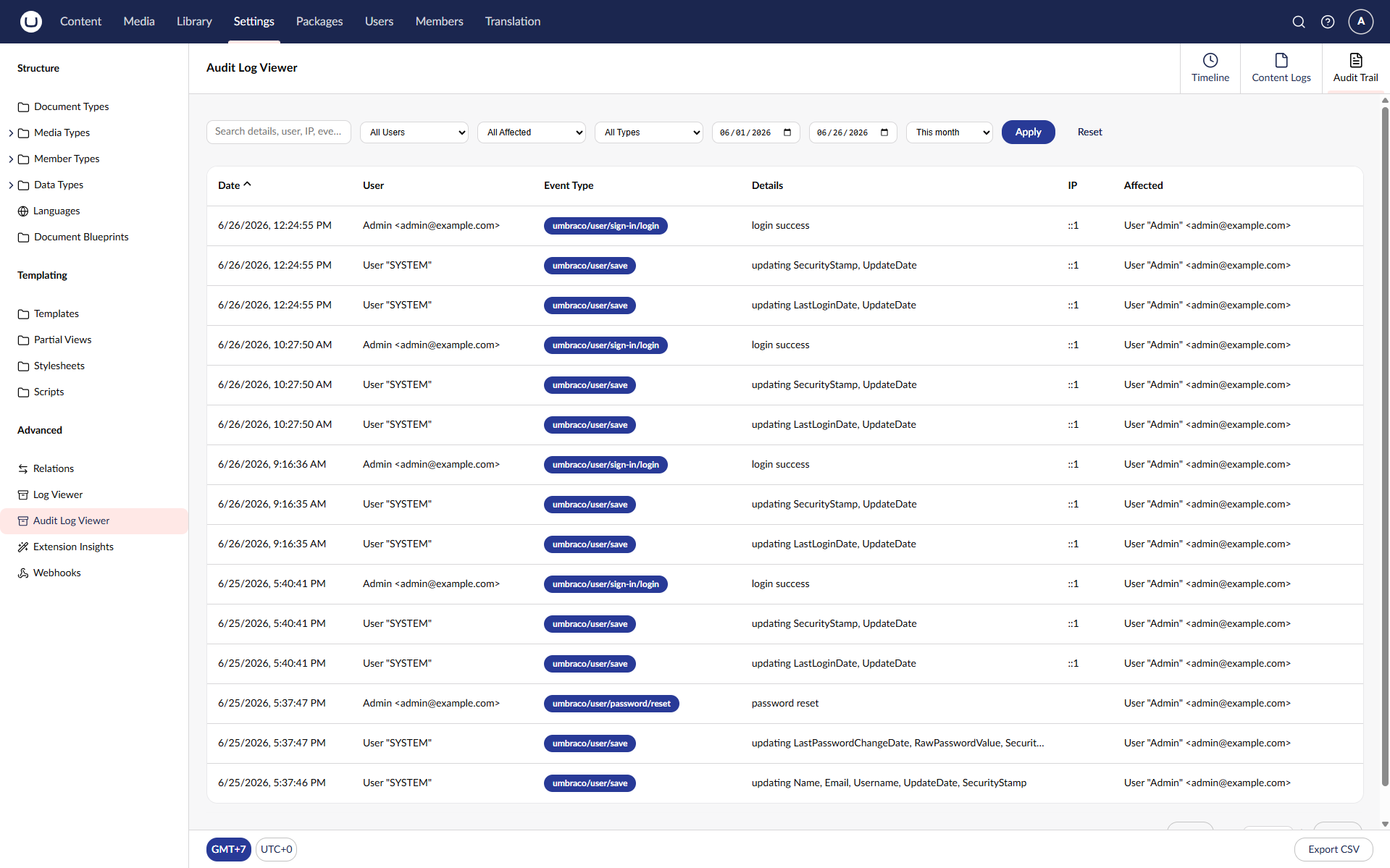Expand the Data Types tree node

pos(11,185)
